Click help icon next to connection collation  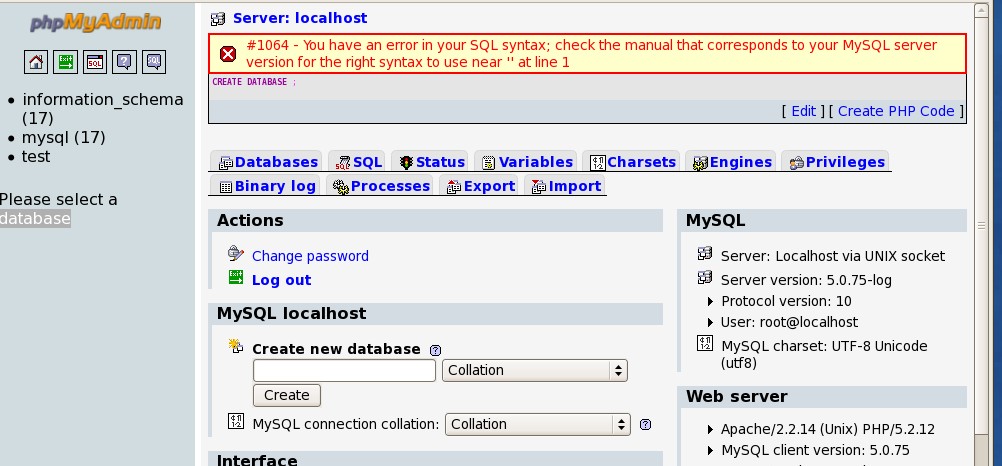[645, 424]
